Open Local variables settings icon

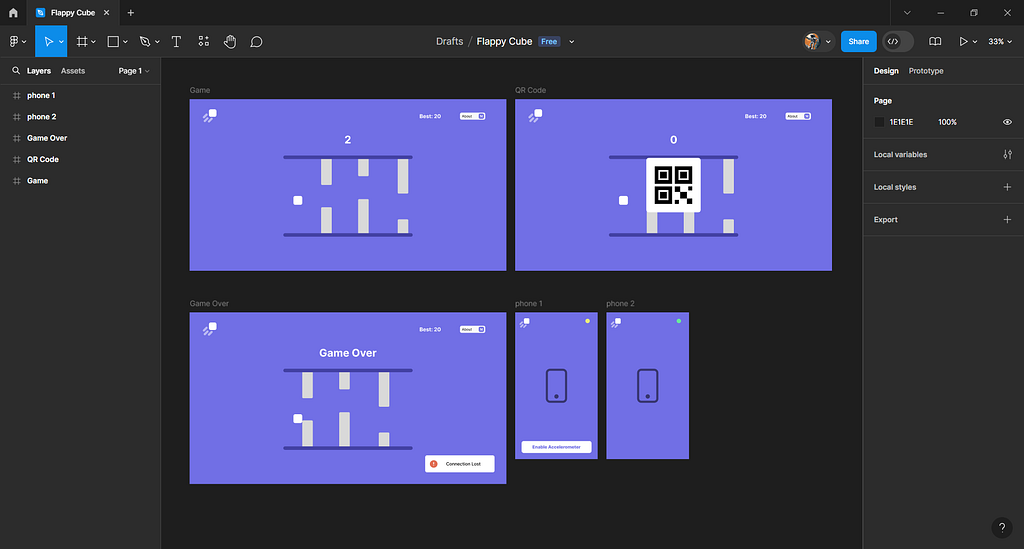tap(1008, 155)
